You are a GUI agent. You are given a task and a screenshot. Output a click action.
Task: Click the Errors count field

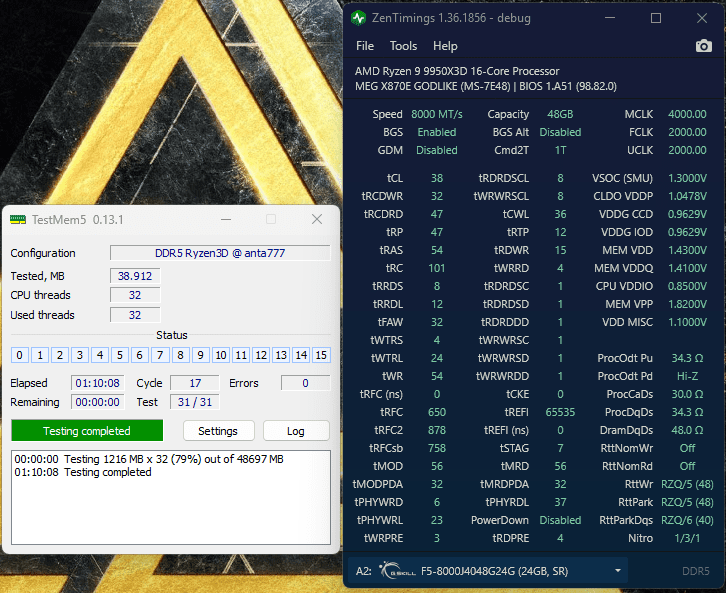click(x=305, y=383)
